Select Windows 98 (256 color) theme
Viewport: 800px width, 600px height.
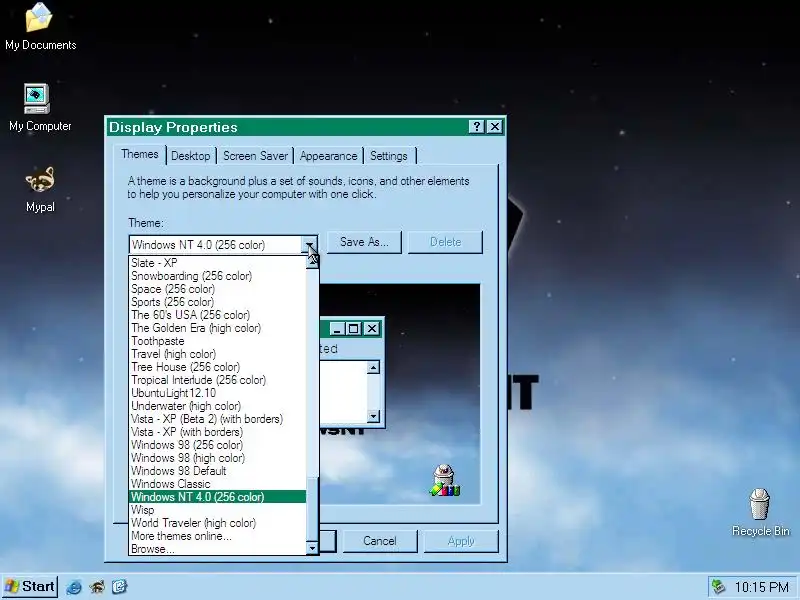(217, 445)
